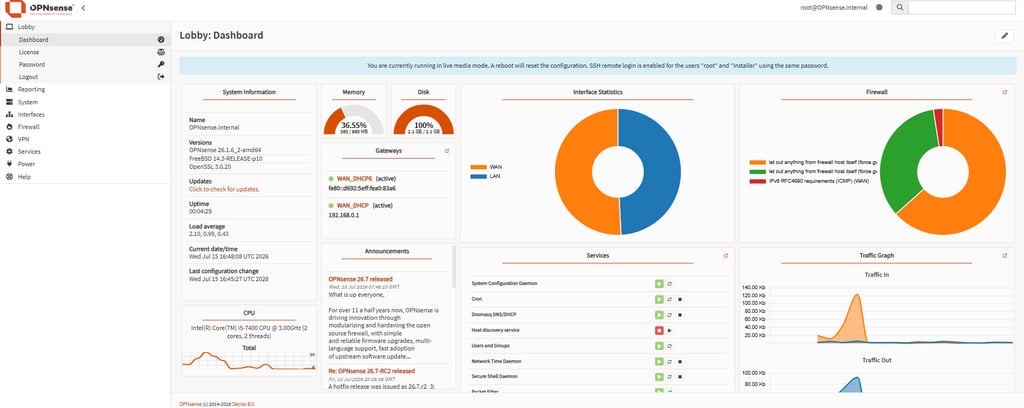Restart the Secure Shell Daemon
Image resolution: width=1024 pixels, height=408 pixels.
(x=669, y=377)
